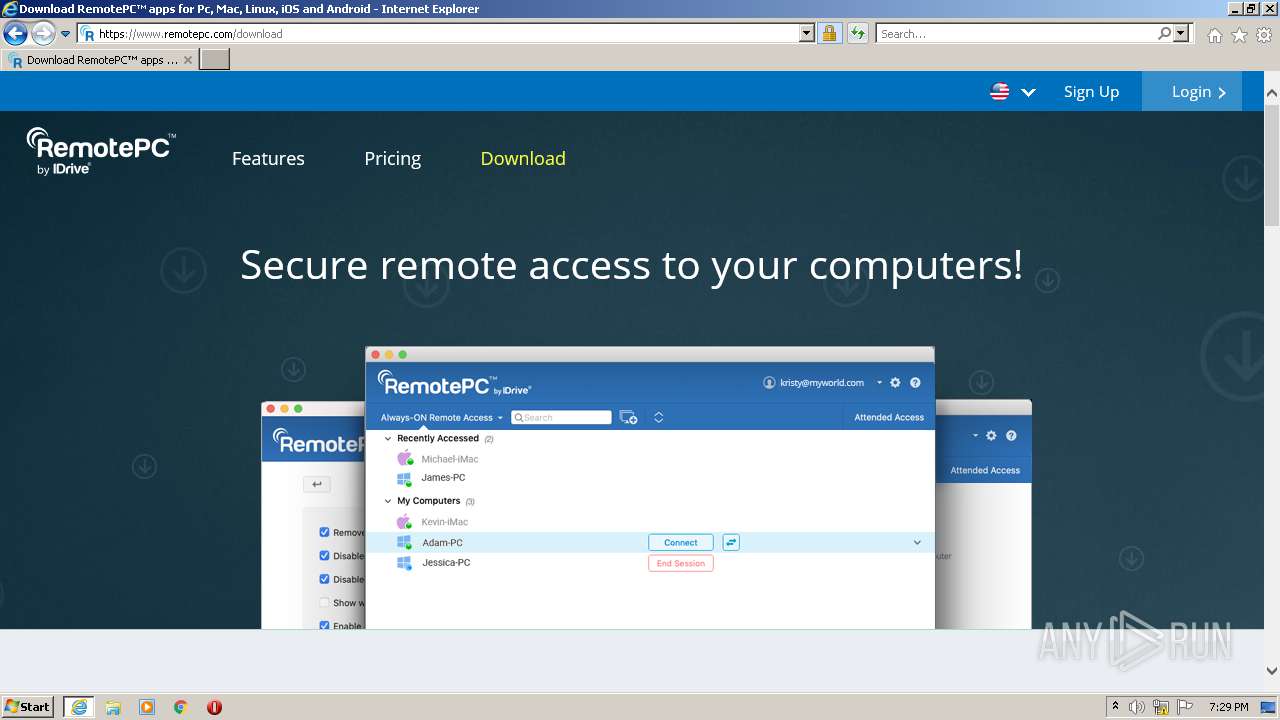Image resolution: width=1280 pixels, height=720 pixels.
Task: Click Attended Access in right background window
Action: click(985, 470)
